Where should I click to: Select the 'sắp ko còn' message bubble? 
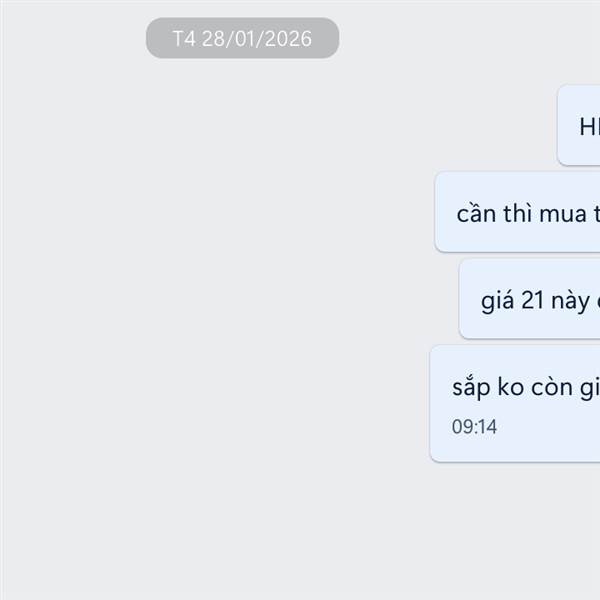515,404
